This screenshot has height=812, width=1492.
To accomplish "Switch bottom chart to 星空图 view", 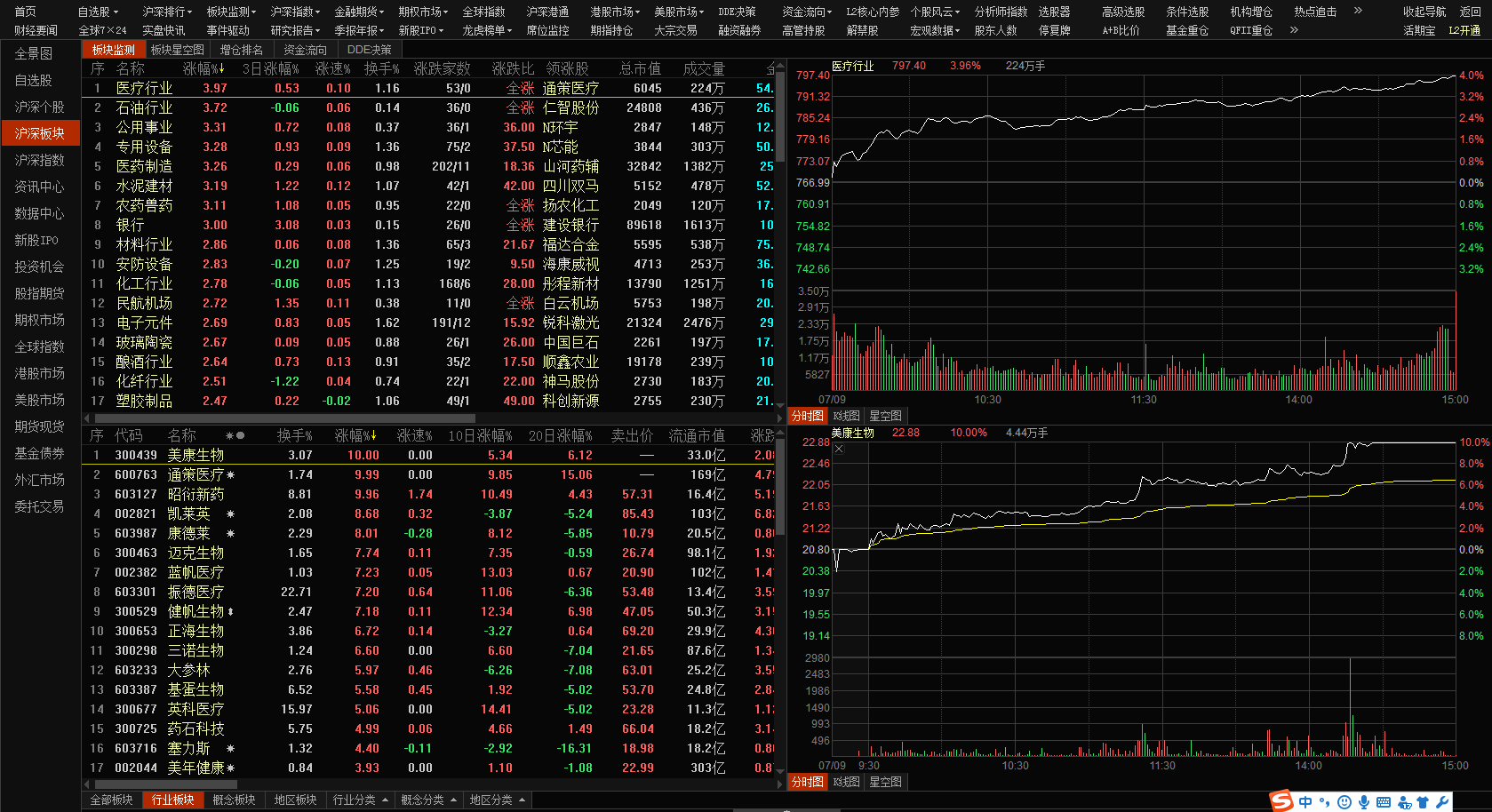I will pyautogui.click(x=885, y=782).
